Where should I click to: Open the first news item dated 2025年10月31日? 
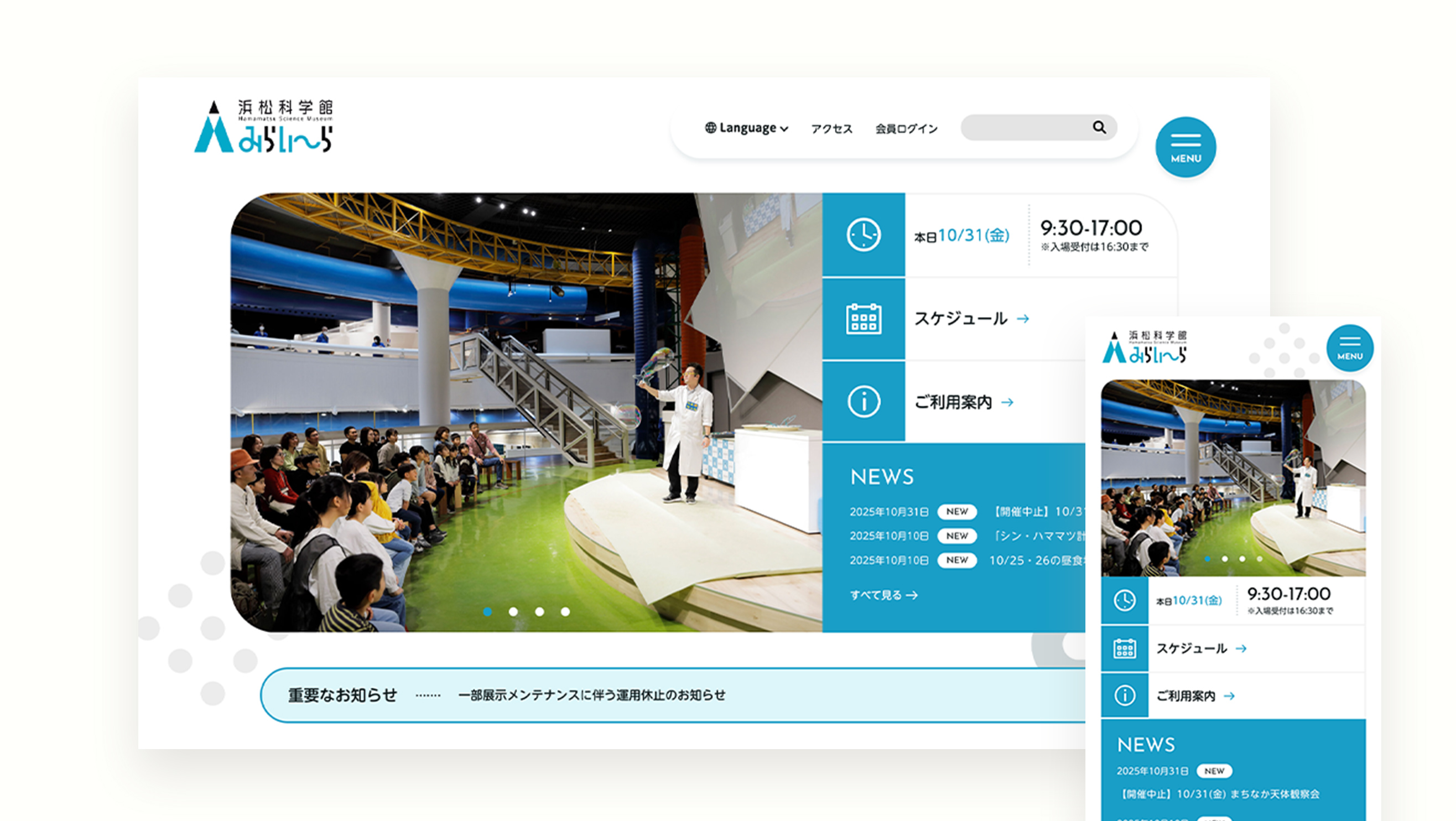pos(1037,512)
